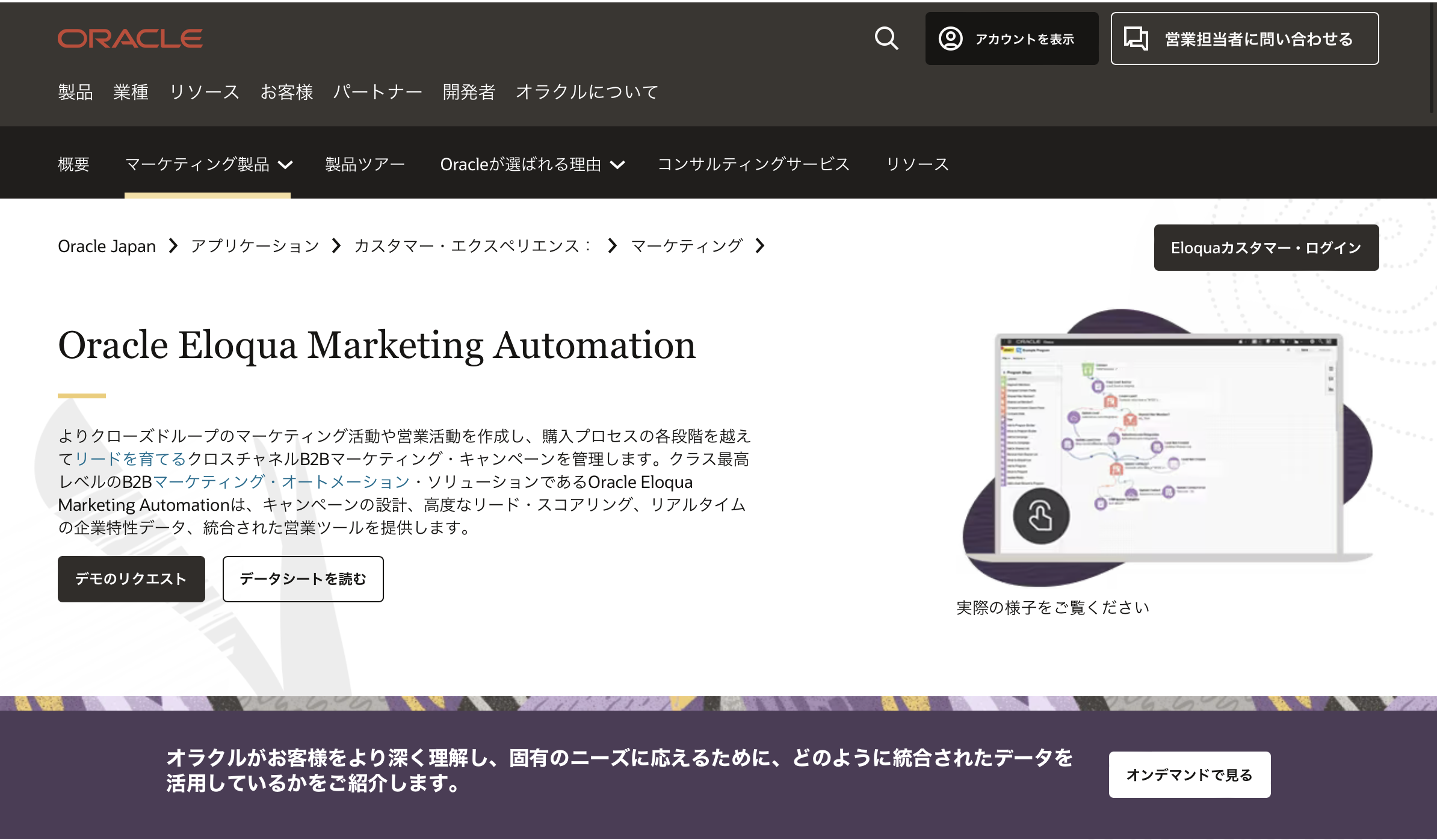Click the Eloquaカスタマー・ログイン button
1437x840 pixels.
(x=1266, y=247)
